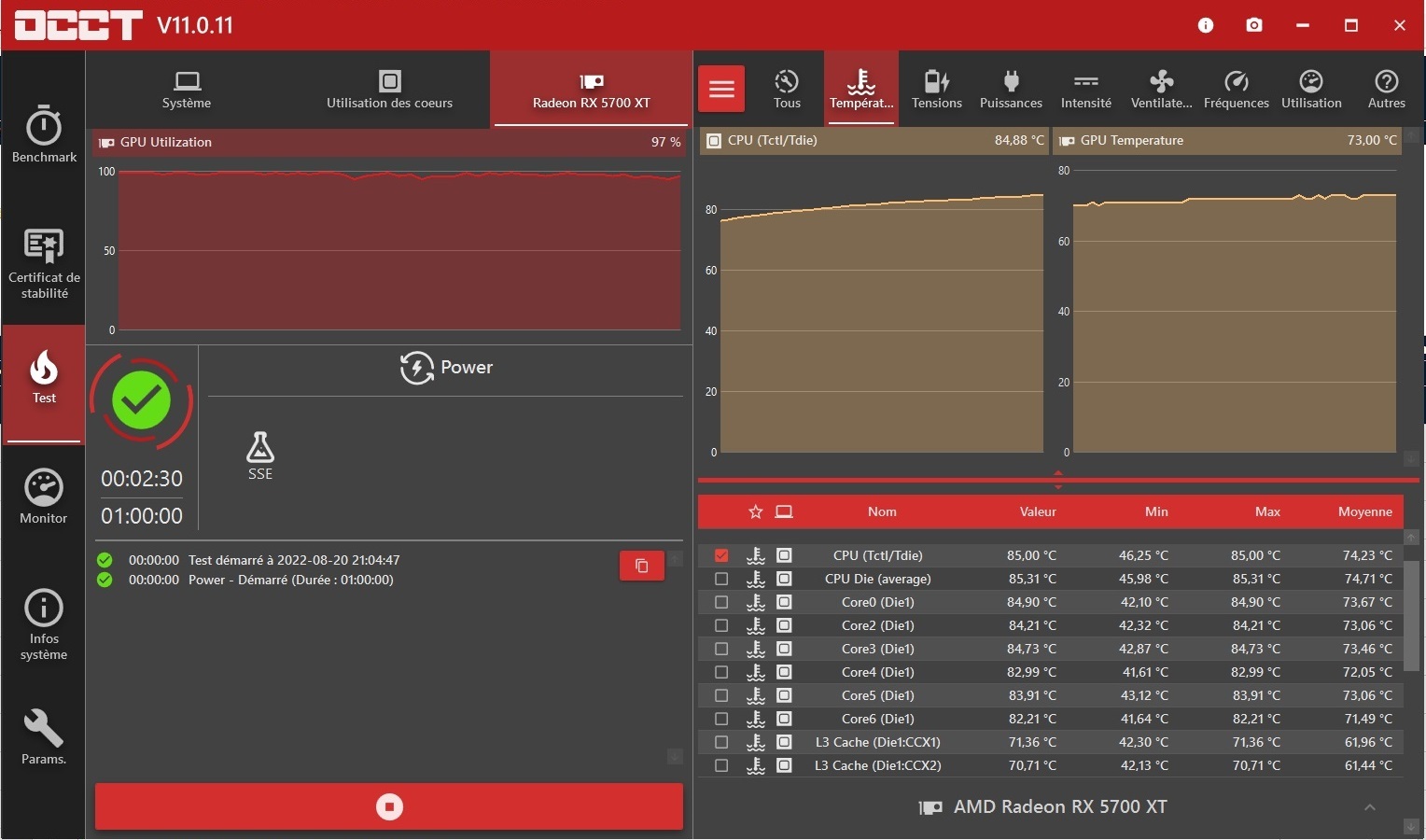1426x840 pixels.
Task: Click chip icon in CPU (Tctl/Tdie) row
Action: (784, 555)
